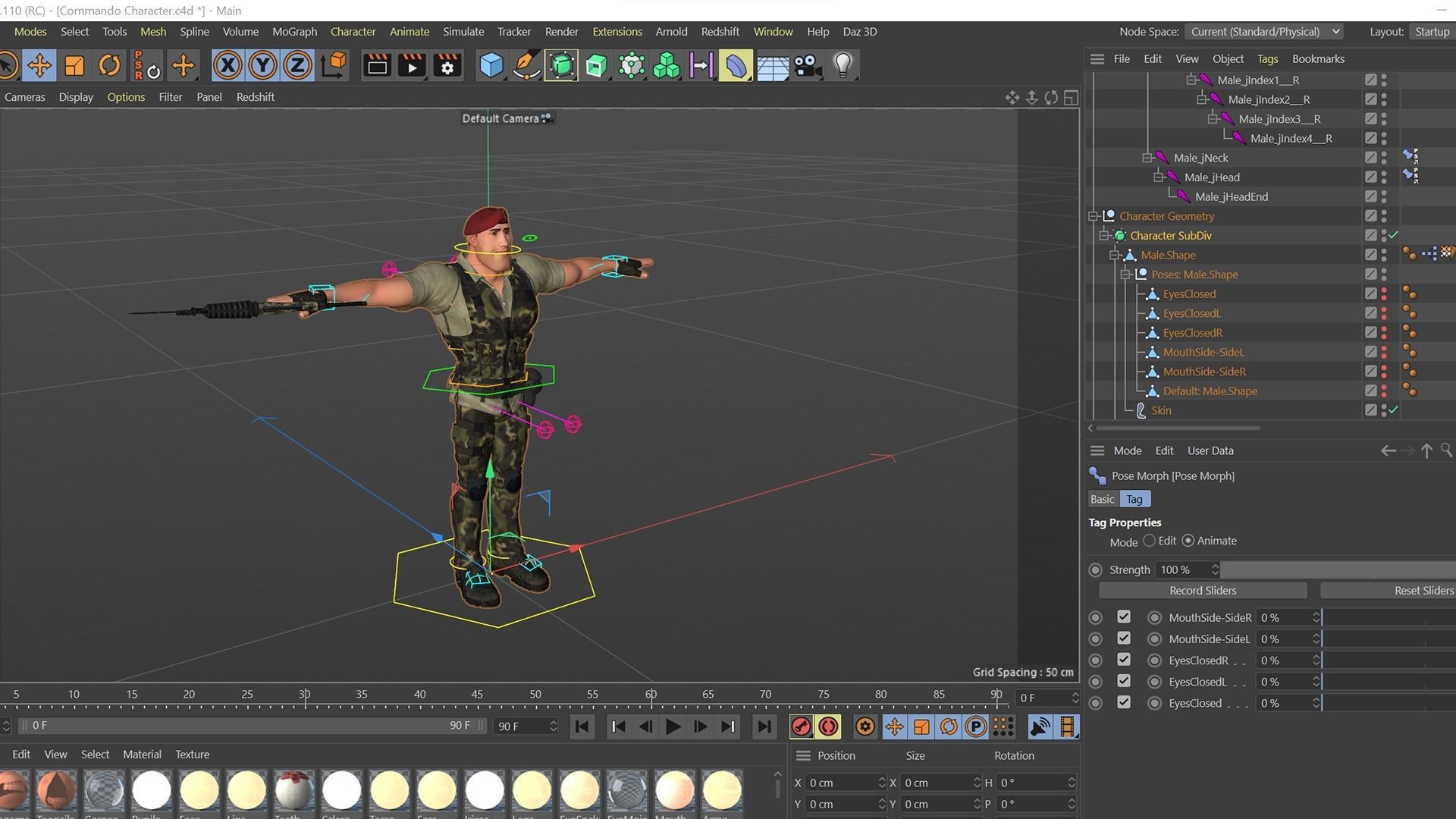Open the viewport Cameras menu
The width and height of the screenshot is (1456, 819).
click(25, 97)
